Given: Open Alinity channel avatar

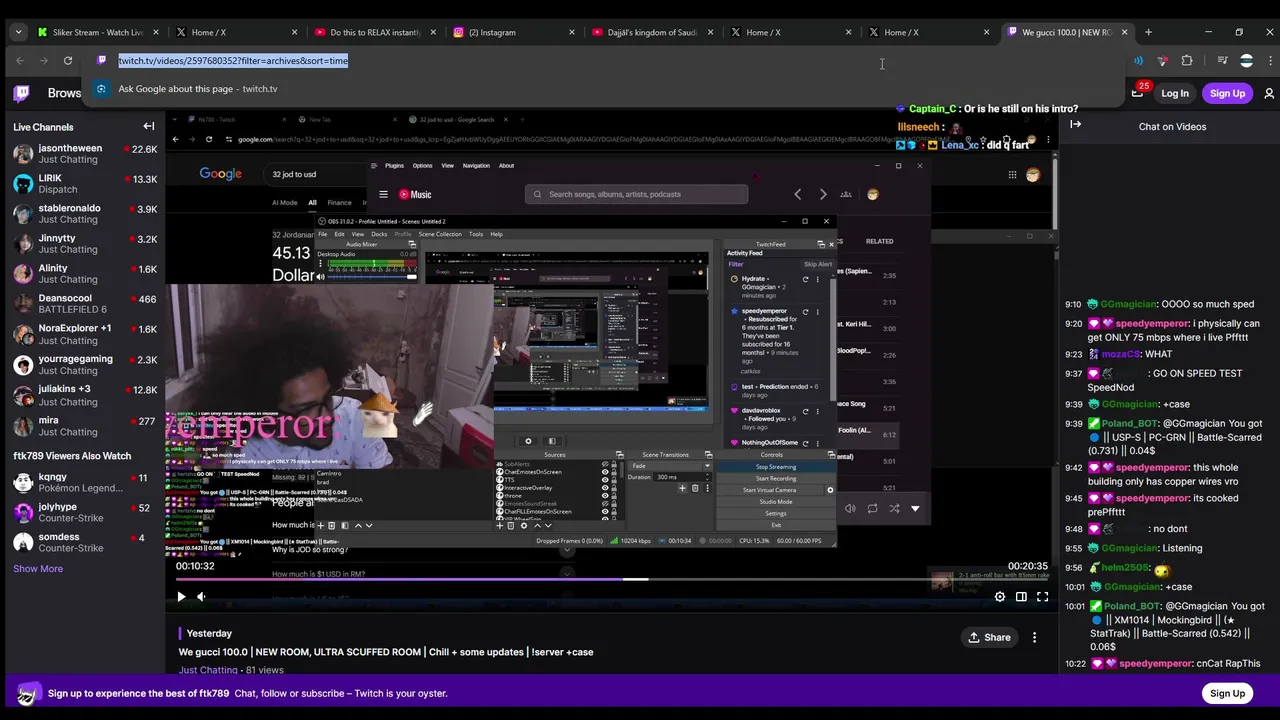Looking at the screenshot, I should click(x=23, y=274).
